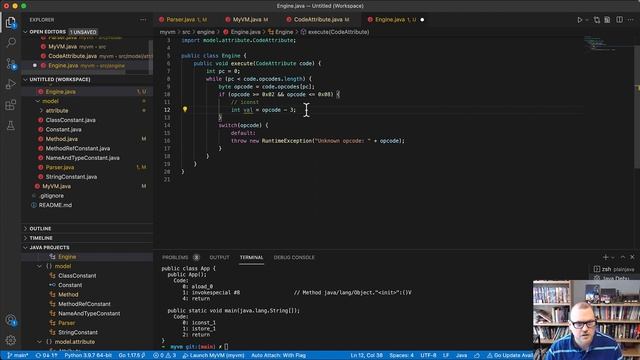The image size is (640, 360).
Task: Click the new terminal plus icon
Action: coord(606,257)
